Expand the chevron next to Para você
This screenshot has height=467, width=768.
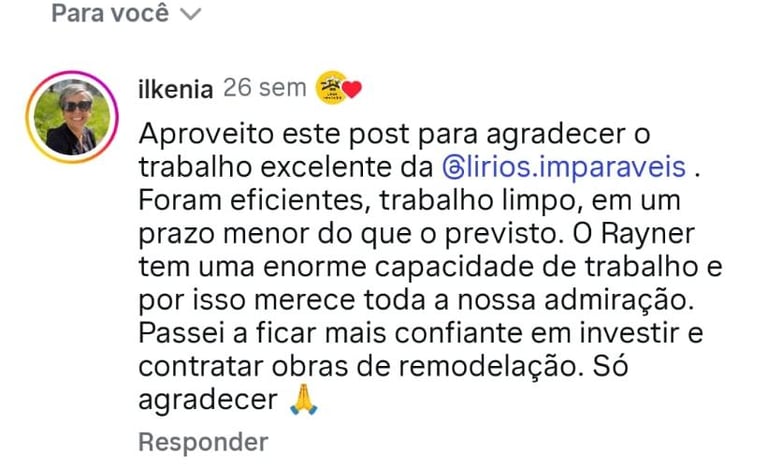[191, 14]
